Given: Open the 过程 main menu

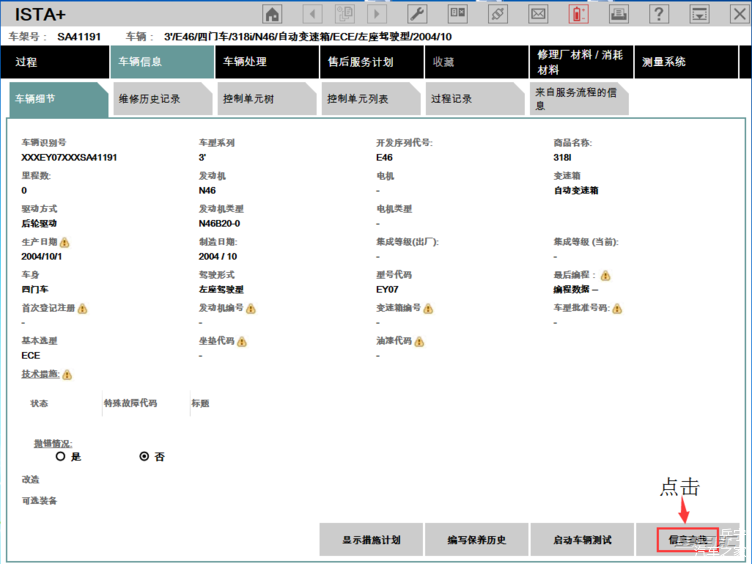Looking at the screenshot, I should click(55, 62).
